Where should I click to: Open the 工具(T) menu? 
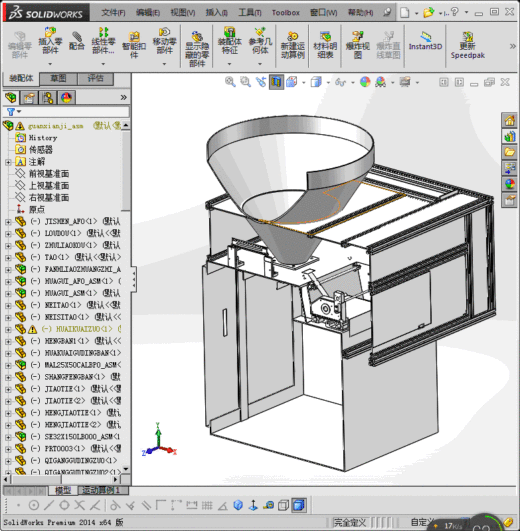tap(250, 13)
